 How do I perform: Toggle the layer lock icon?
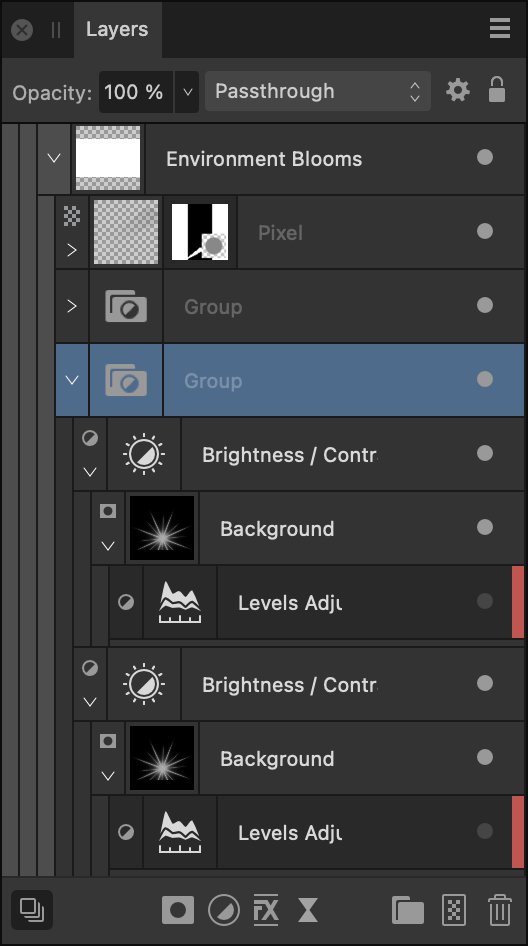point(497,90)
